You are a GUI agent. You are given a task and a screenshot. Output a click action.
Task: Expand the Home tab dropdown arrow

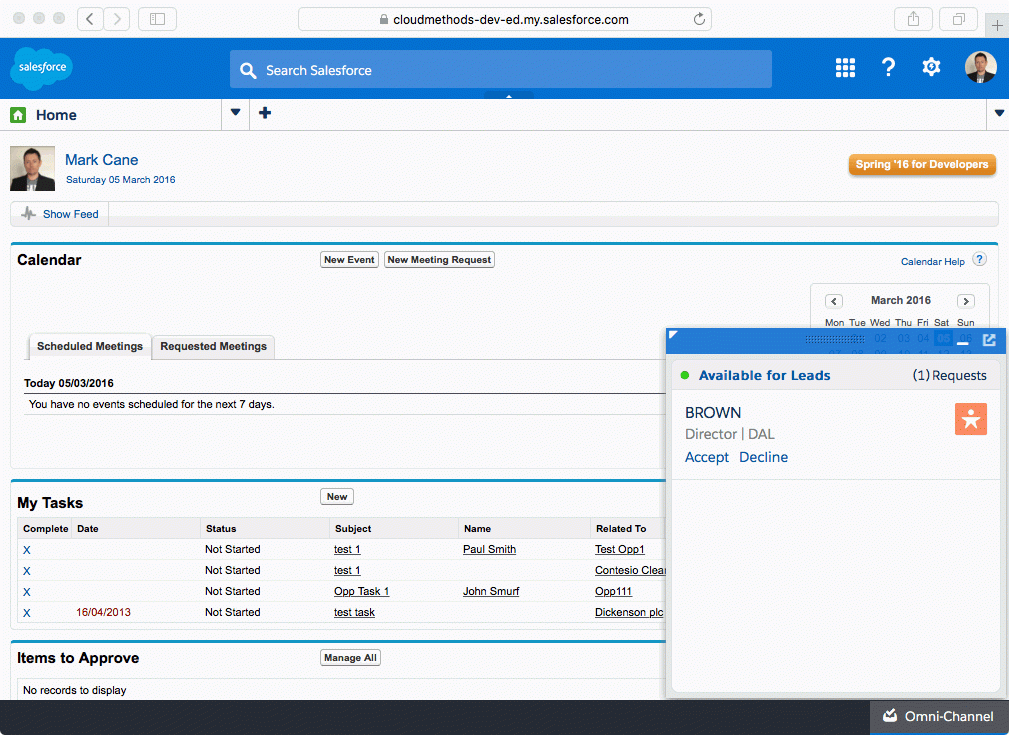[236, 113]
